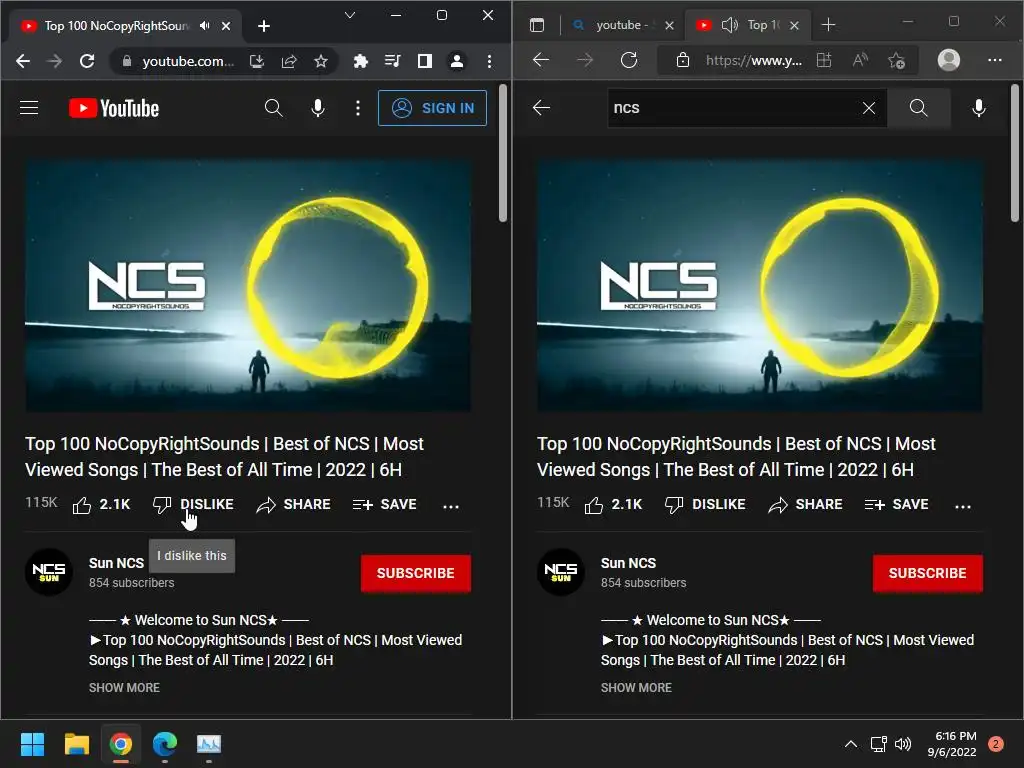Open YouTube search in Chrome window
Viewport: 1024px width, 768px height.
(274, 108)
